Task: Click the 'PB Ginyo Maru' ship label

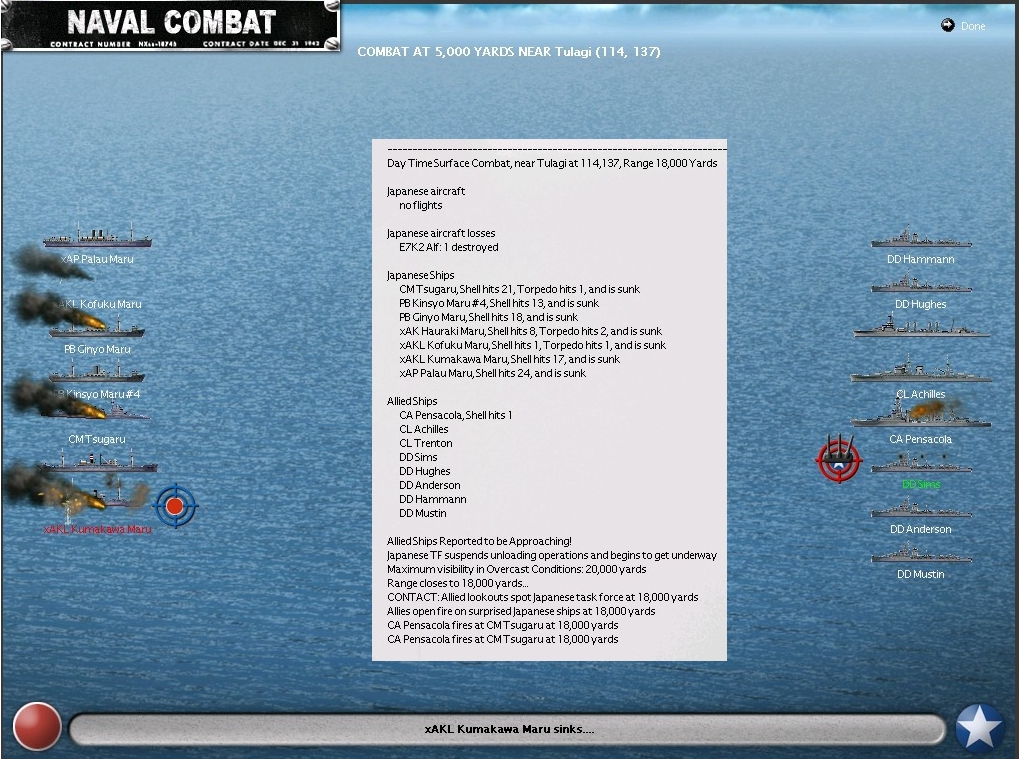Action: 97,349
